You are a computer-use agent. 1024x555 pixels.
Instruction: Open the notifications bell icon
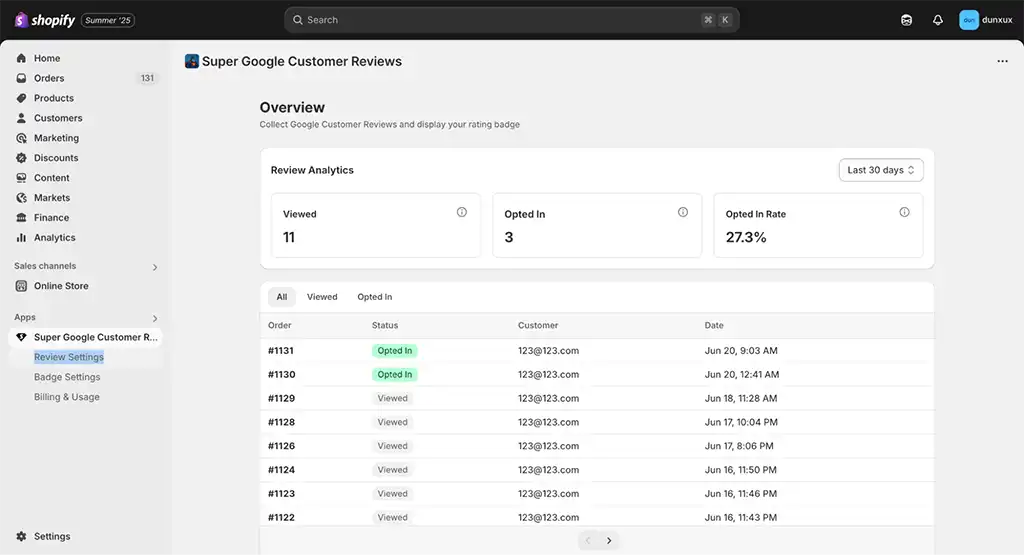click(x=937, y=20)
